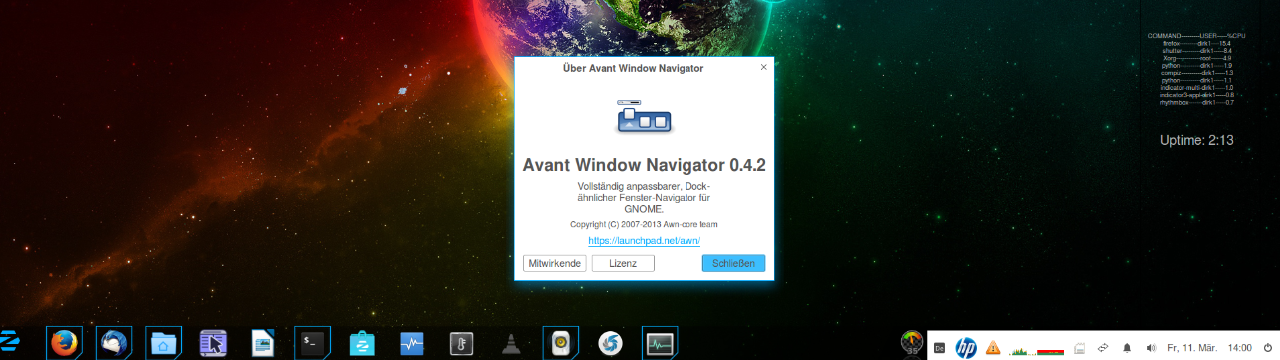
Task: Open Thunderbird mail from the dock
Action: (x=114, y=343)
